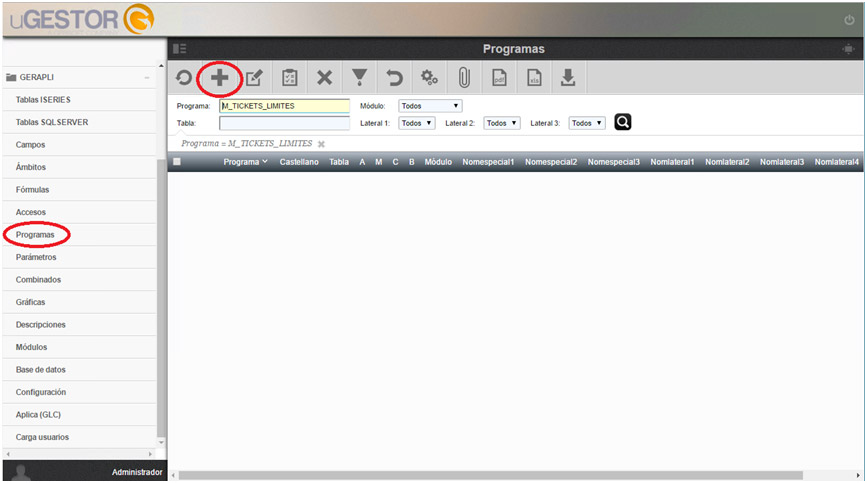The image size is (867, 483).
Task: Collapse the GERAPLI menu group
Action: [x=147, y=77]
